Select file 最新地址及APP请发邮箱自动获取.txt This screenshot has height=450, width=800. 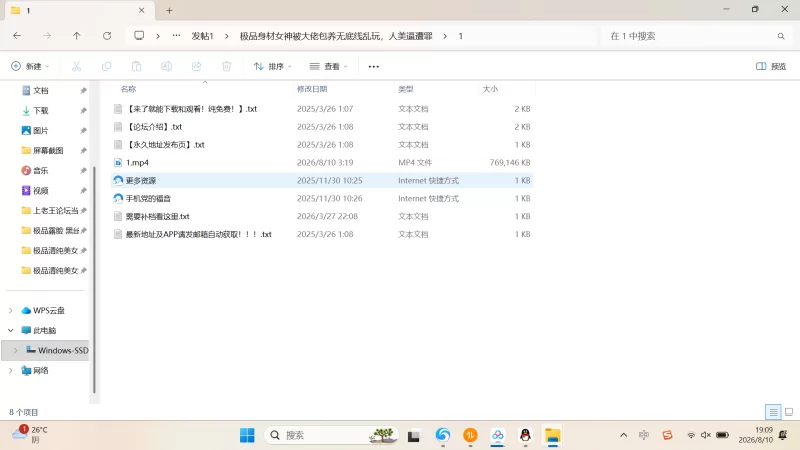pos(321,234)
